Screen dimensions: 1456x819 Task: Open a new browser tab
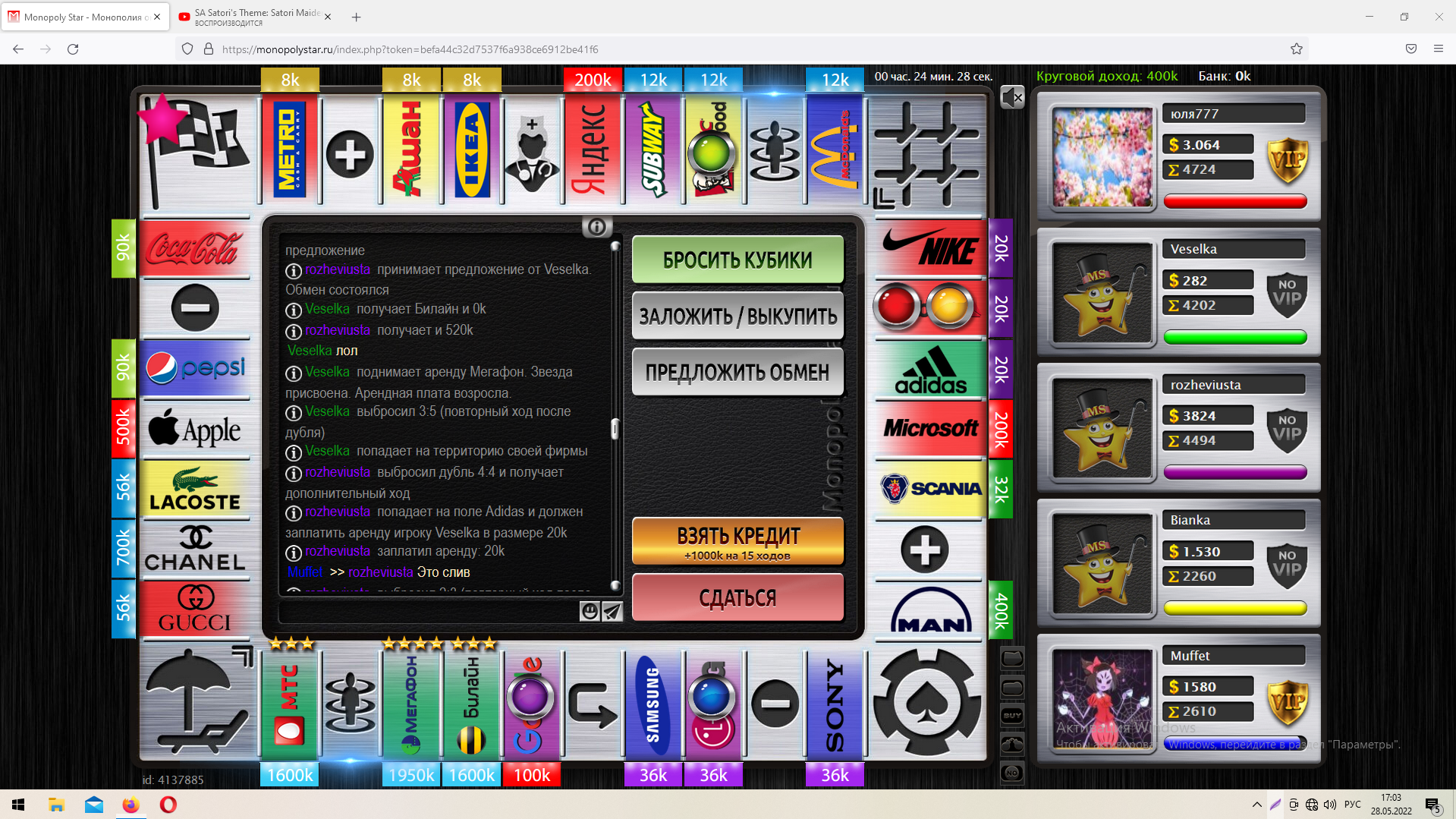(x=356, y=17)
